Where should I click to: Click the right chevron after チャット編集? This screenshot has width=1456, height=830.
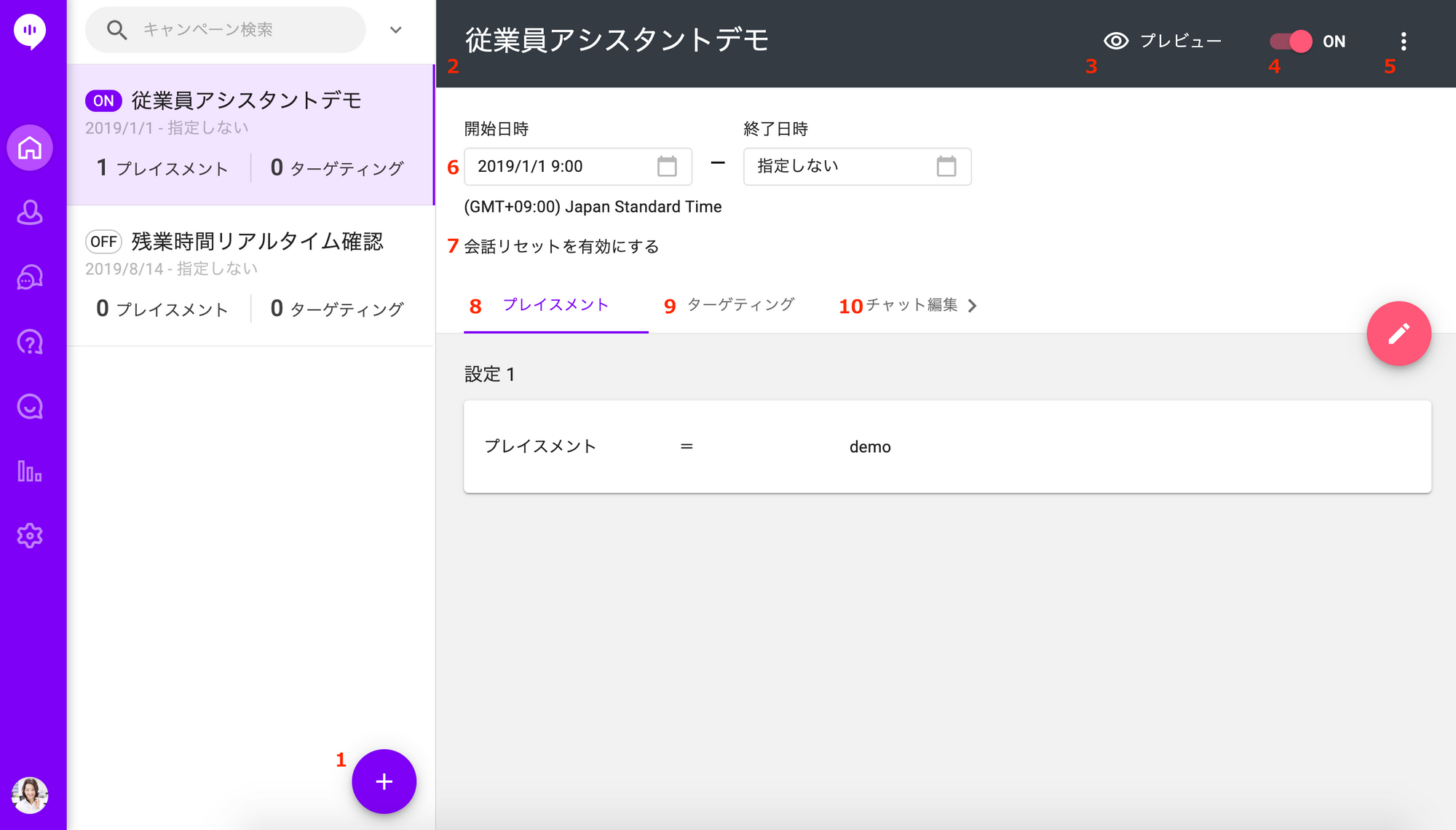[973, 306]
